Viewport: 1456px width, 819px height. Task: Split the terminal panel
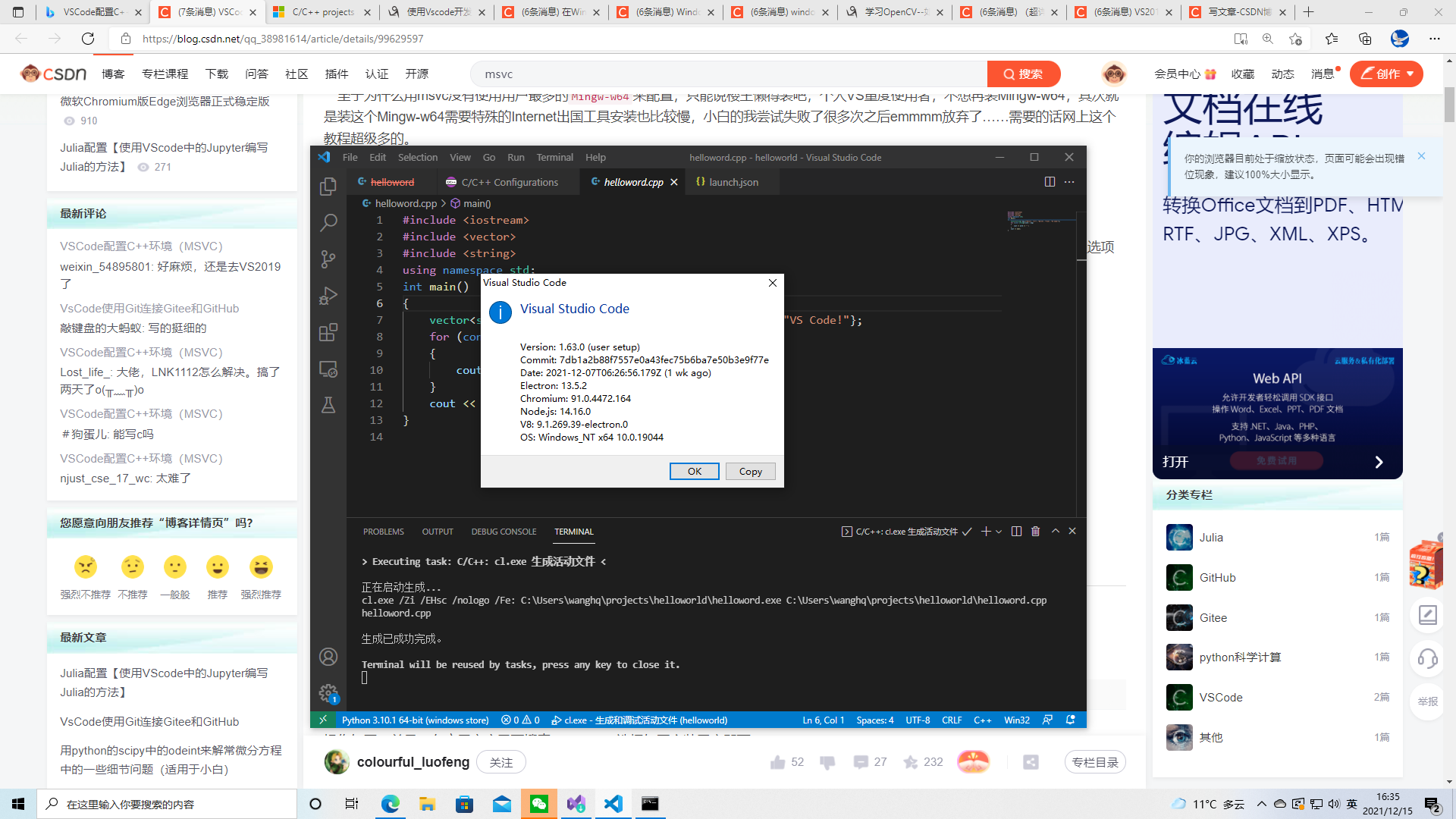1016,532
